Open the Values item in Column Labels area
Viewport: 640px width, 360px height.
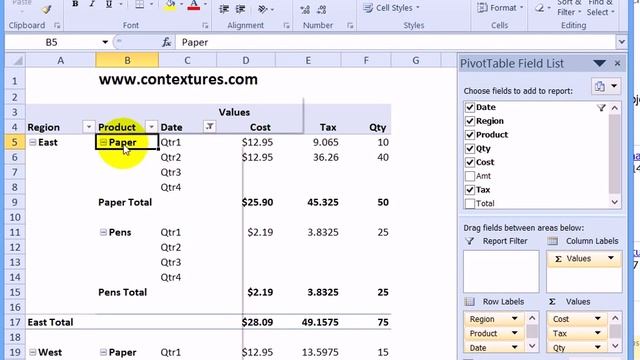584,258
